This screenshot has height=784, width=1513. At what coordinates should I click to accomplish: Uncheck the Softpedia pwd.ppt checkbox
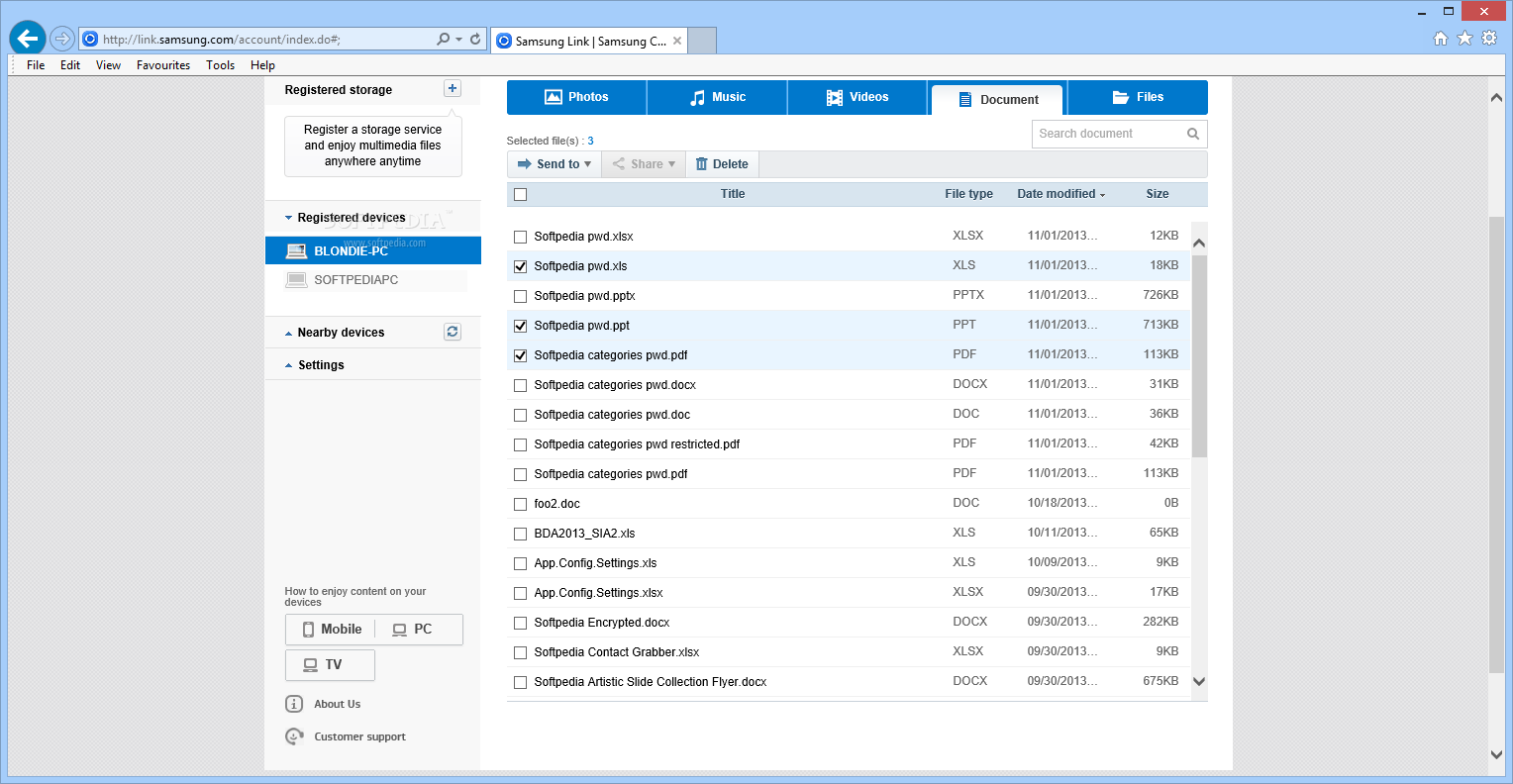point(521,326)
